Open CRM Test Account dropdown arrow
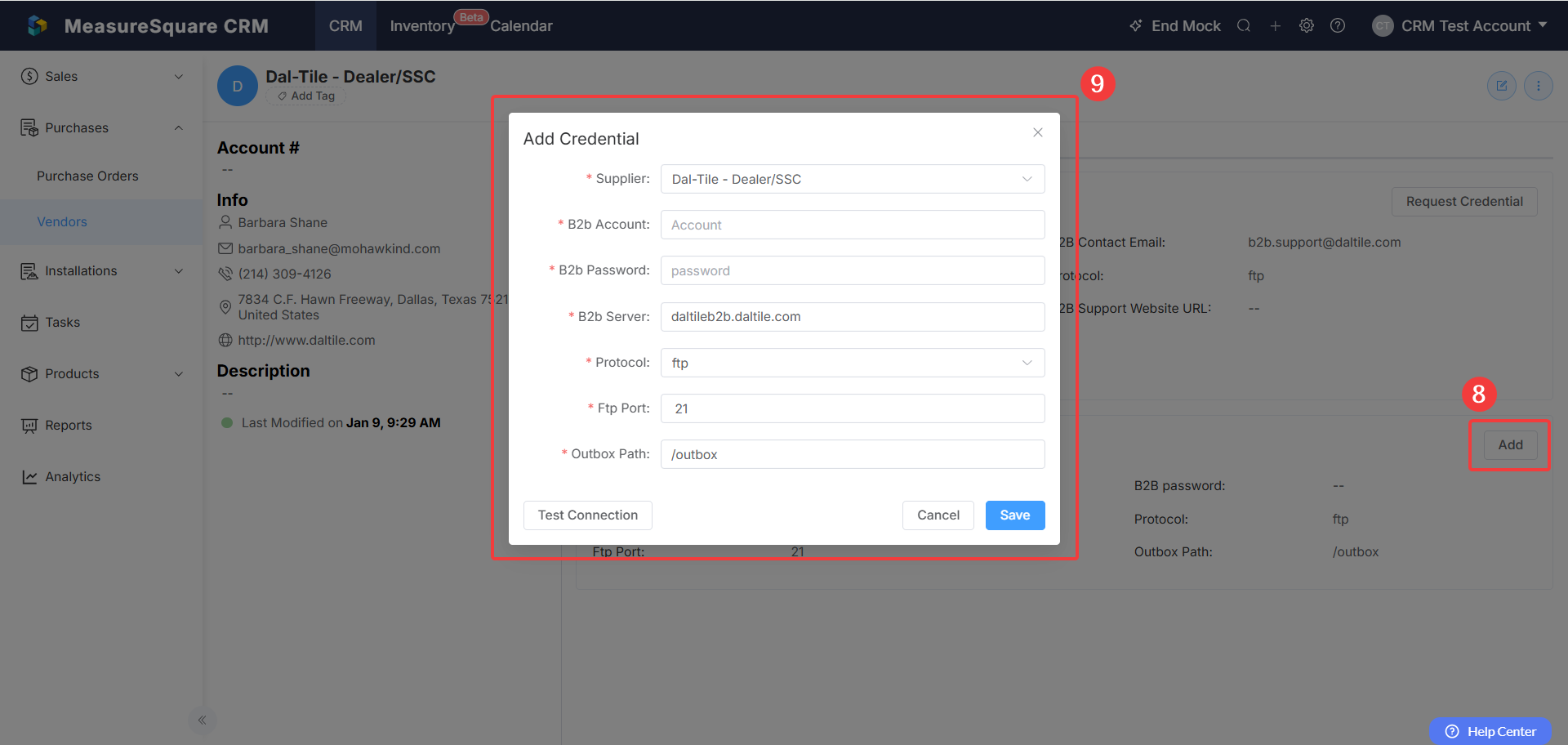This screenshot has height=745, width=1568. 1543,25
